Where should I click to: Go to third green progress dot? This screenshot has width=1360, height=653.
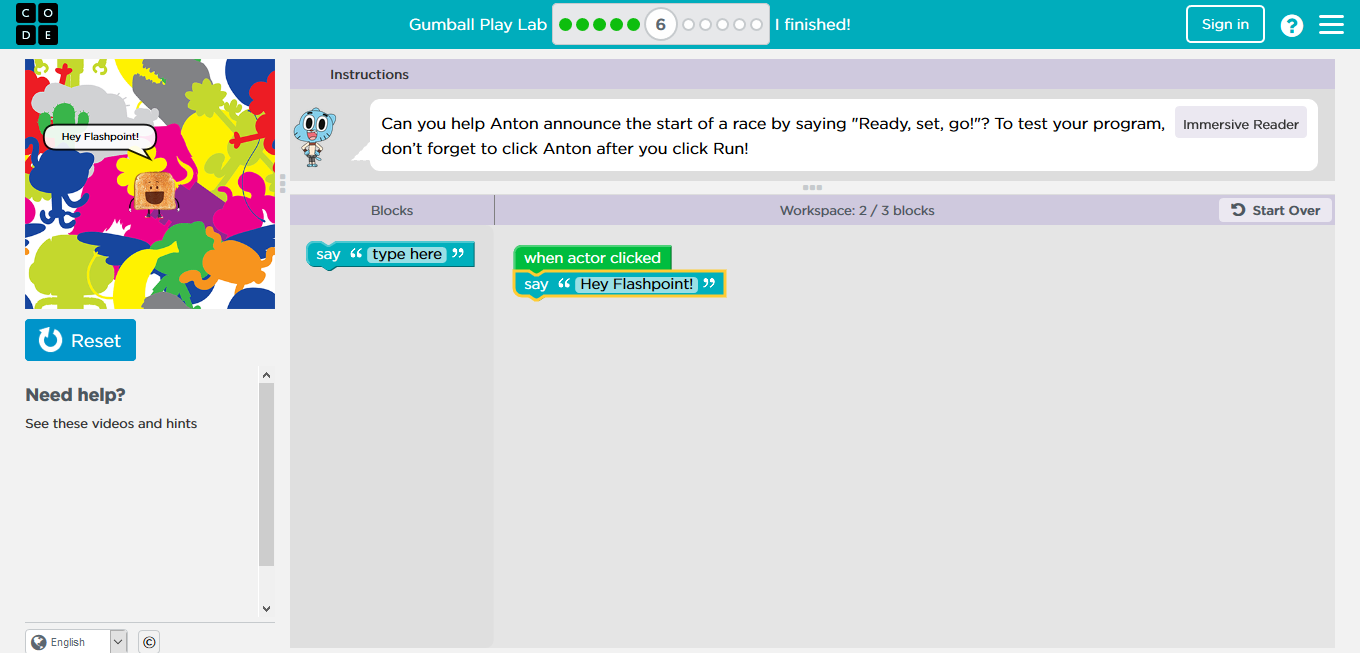600,24
